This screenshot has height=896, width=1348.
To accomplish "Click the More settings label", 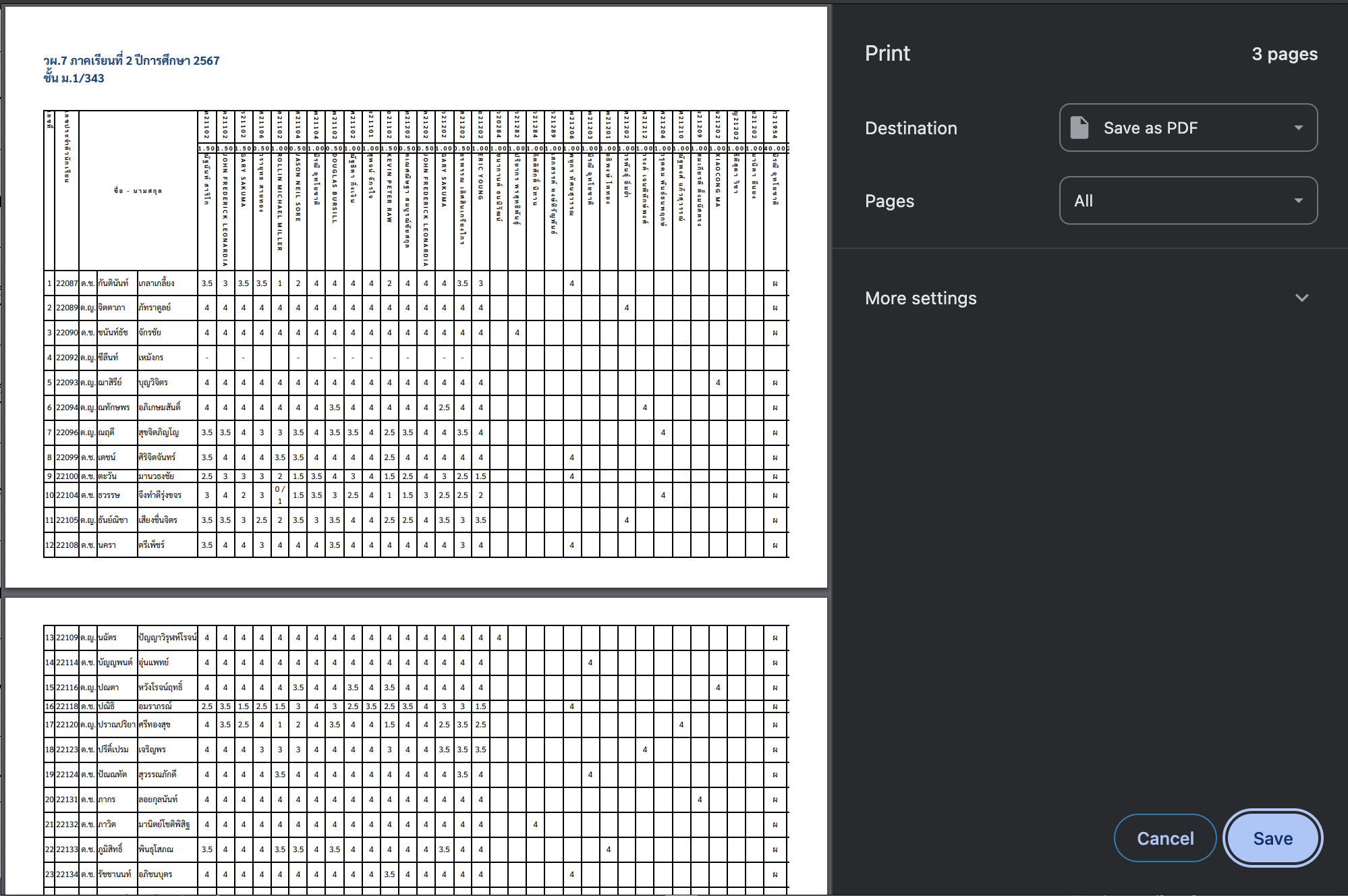I will pos(920,298).
